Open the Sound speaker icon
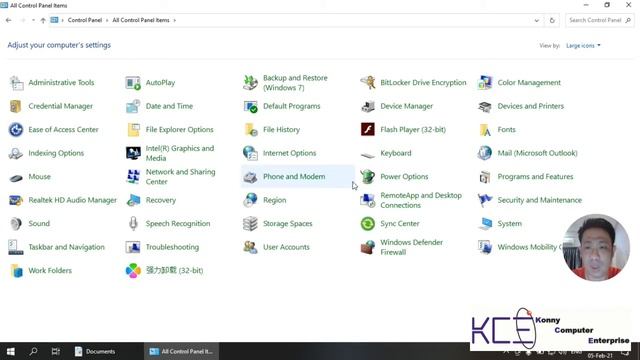 [16, 224]
